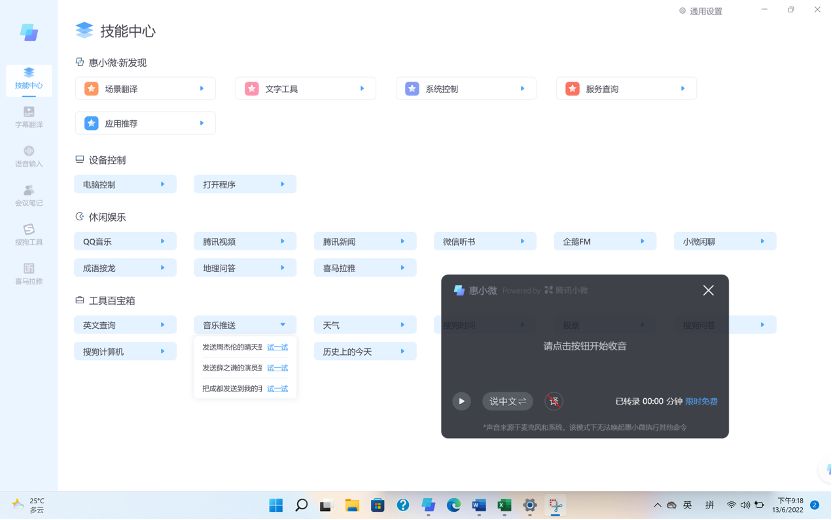Open the clock showing 下午9:18
832x520 pixels.
click(790, 505)
